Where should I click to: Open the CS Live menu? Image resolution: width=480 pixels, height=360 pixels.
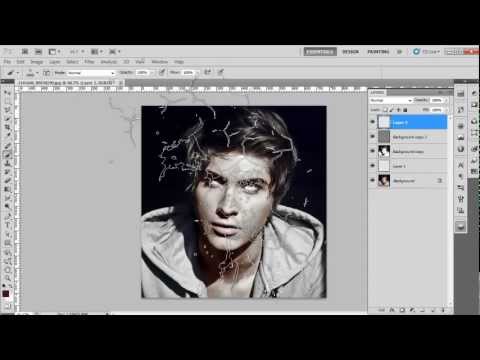[x=427, y=52]
